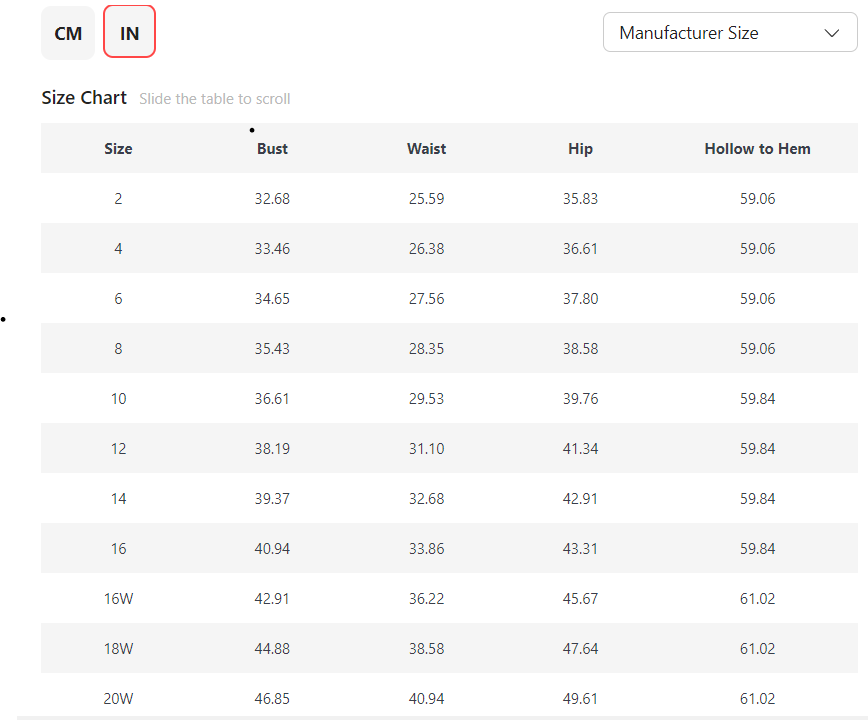Click the size 2 row label

[x=118, y=199]
